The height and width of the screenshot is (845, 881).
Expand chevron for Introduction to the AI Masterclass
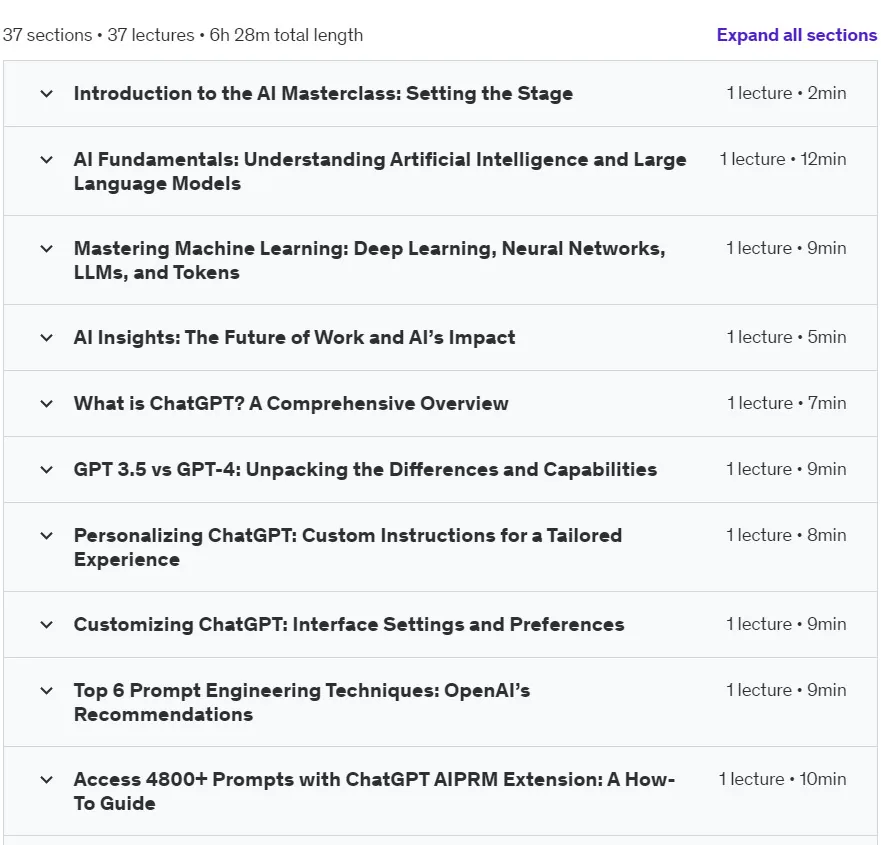(47, 94)
